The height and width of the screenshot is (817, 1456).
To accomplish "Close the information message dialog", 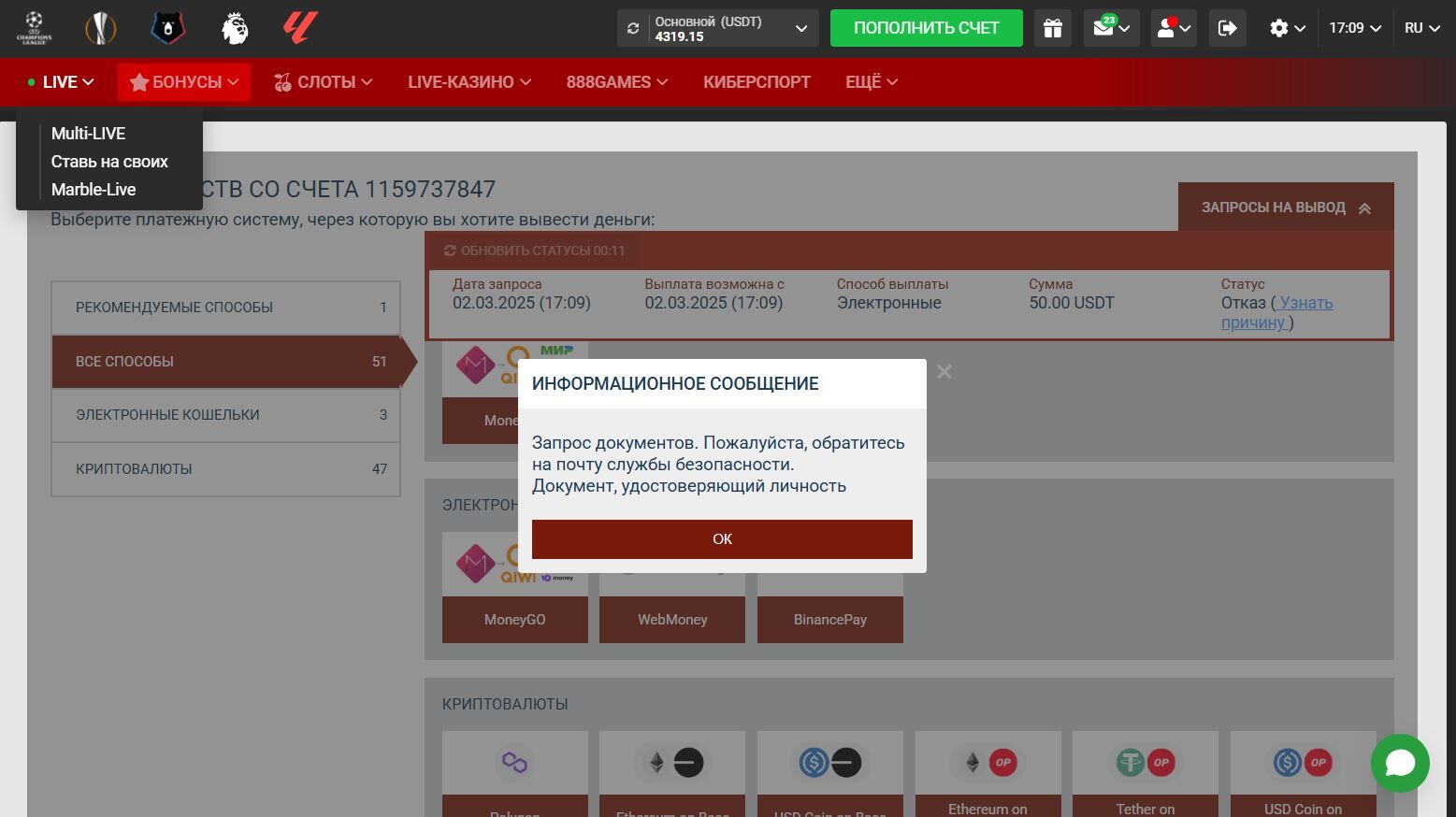I will [x=944, y=372].
